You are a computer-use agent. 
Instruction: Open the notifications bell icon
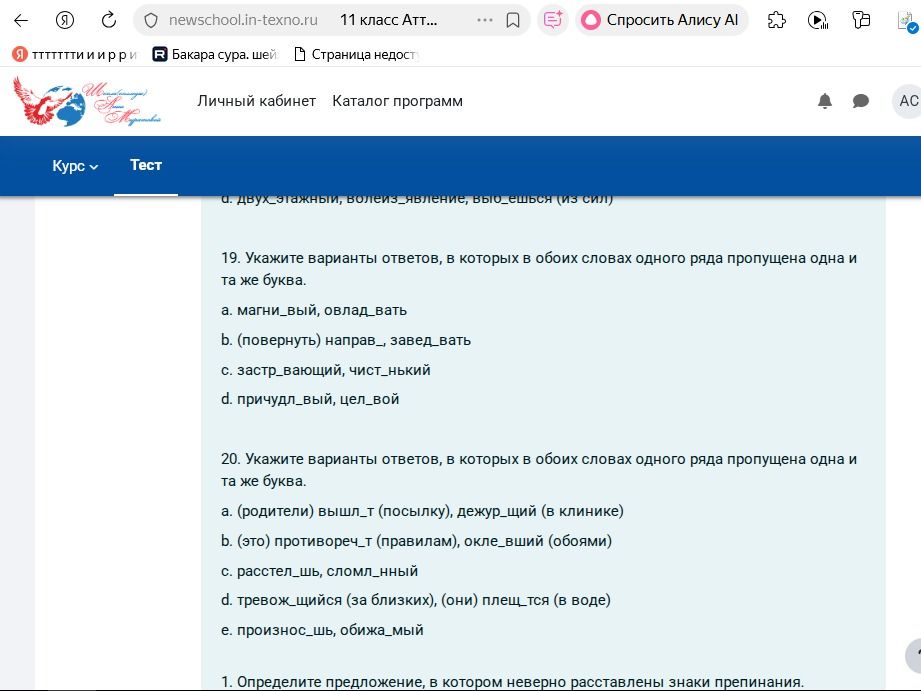tap(825, 101)
